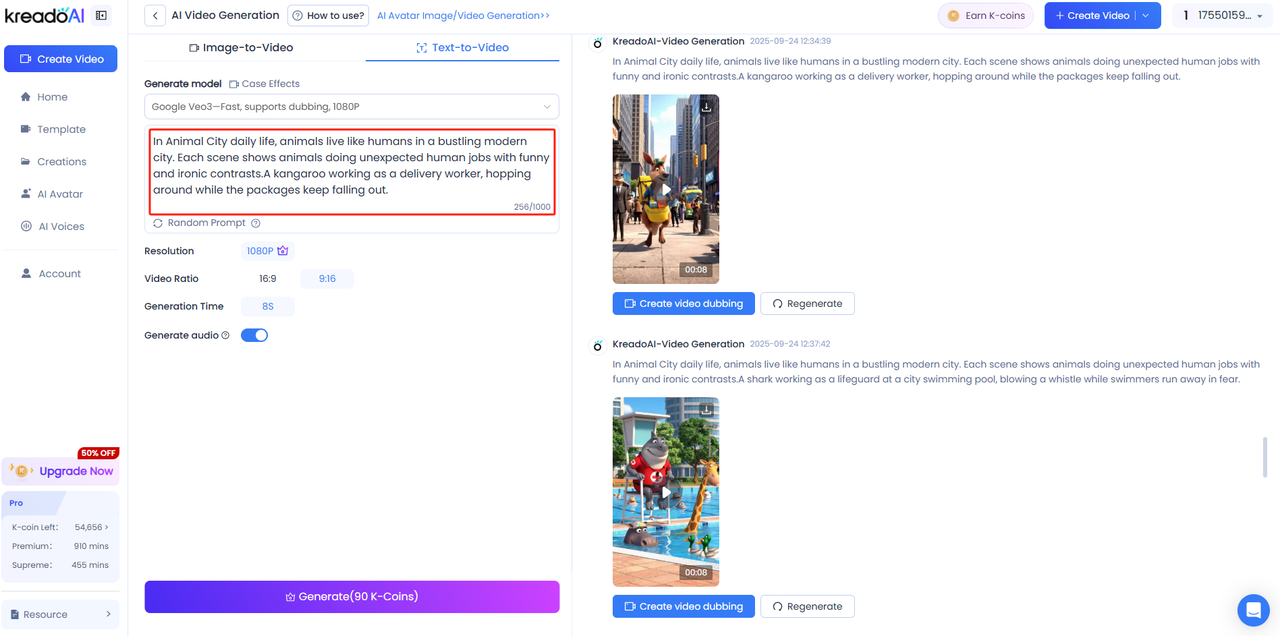1280x636 pixels.
Task: Regenerate the kangaroo delivery video
Action: click(807, 303)
